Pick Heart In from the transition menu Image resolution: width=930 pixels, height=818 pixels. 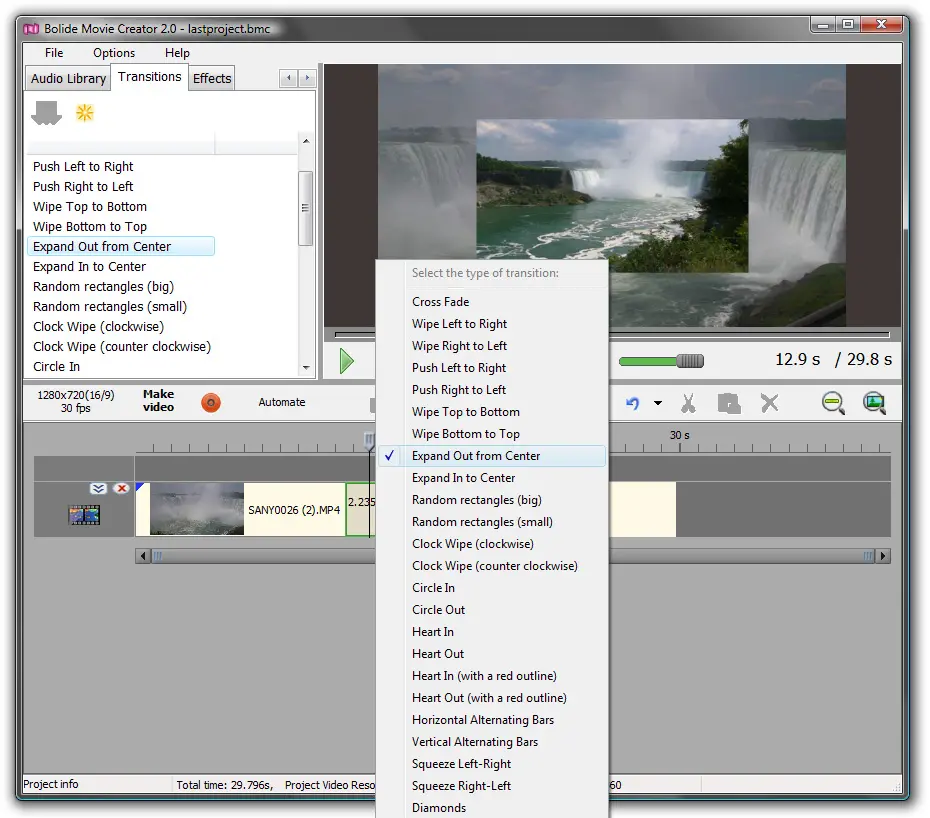(433, 632)
